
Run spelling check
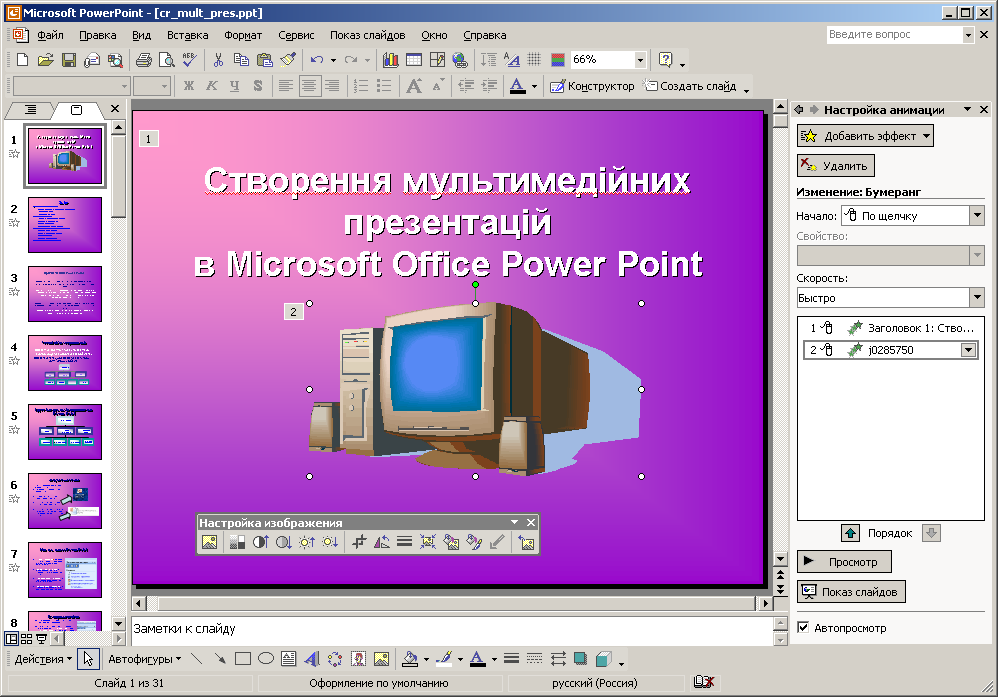click(190, 60)
